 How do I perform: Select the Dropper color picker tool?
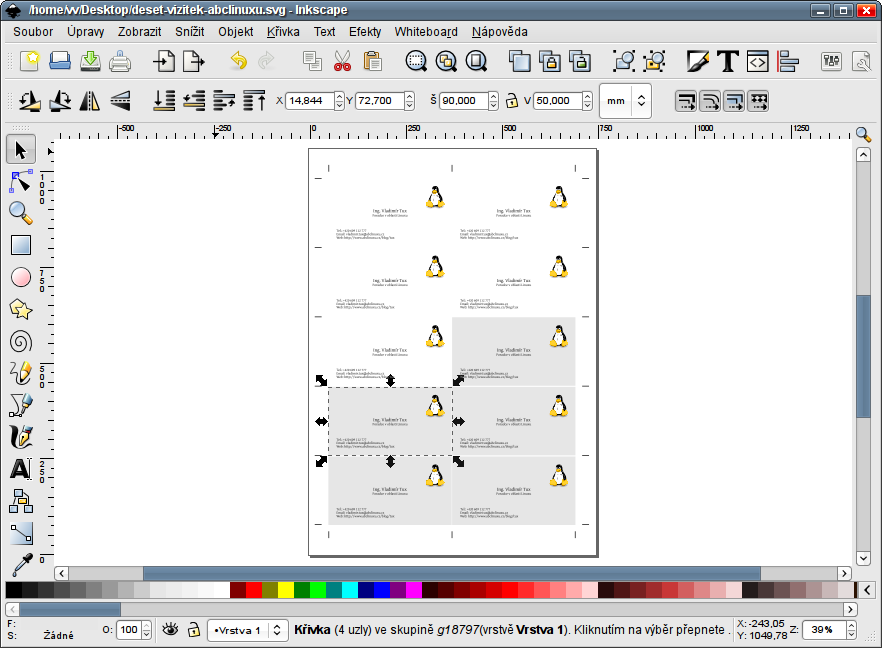click(21, 564)
